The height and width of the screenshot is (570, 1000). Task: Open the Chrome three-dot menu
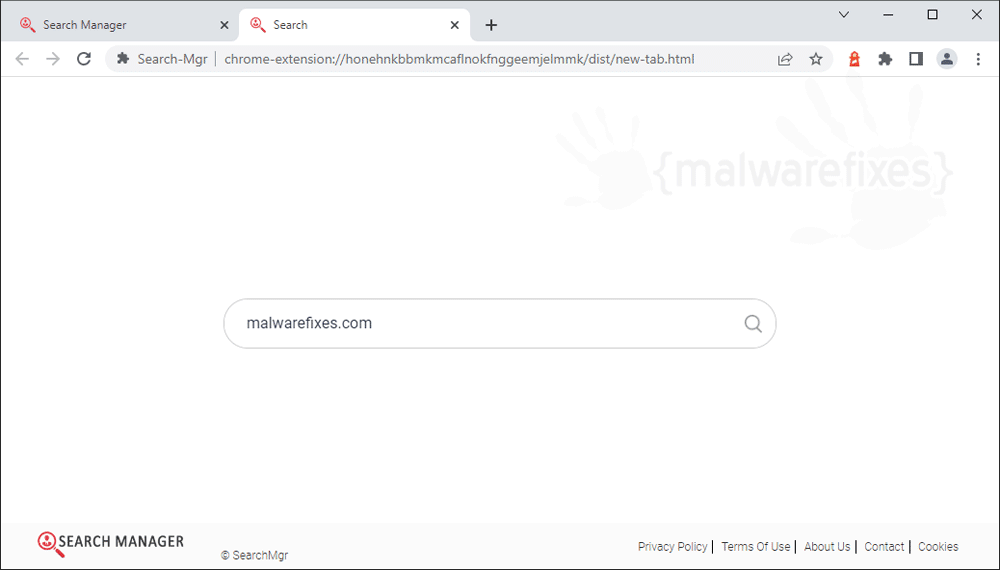coord(978,59)
